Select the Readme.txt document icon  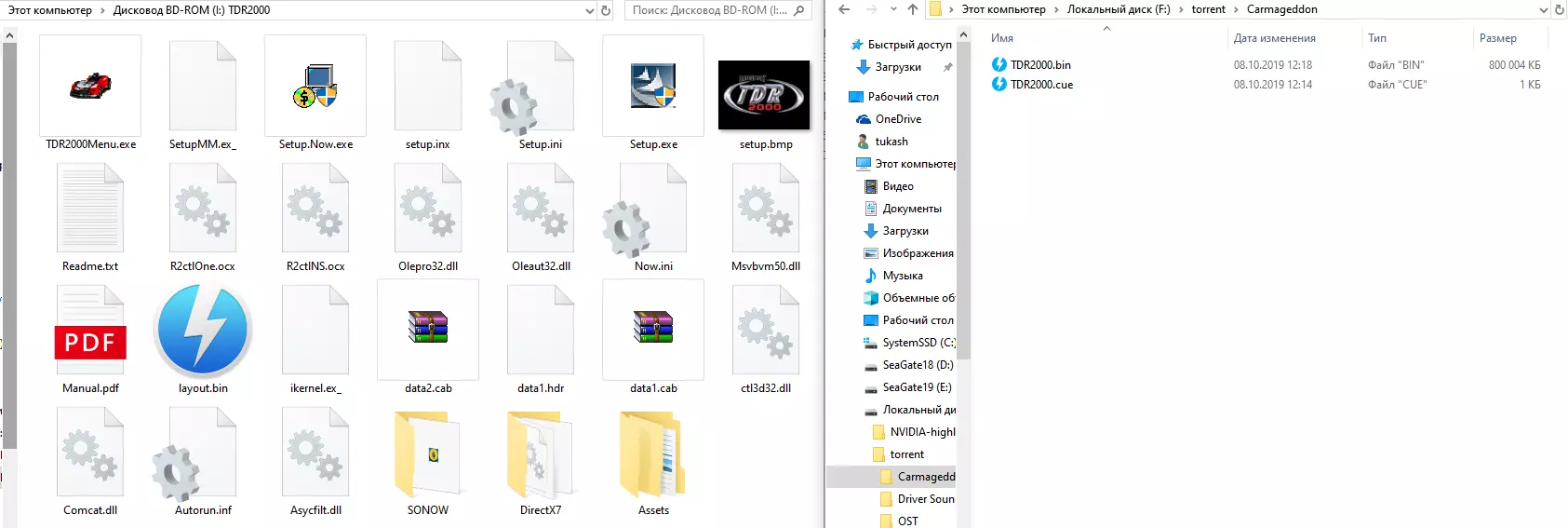point(90,209)
